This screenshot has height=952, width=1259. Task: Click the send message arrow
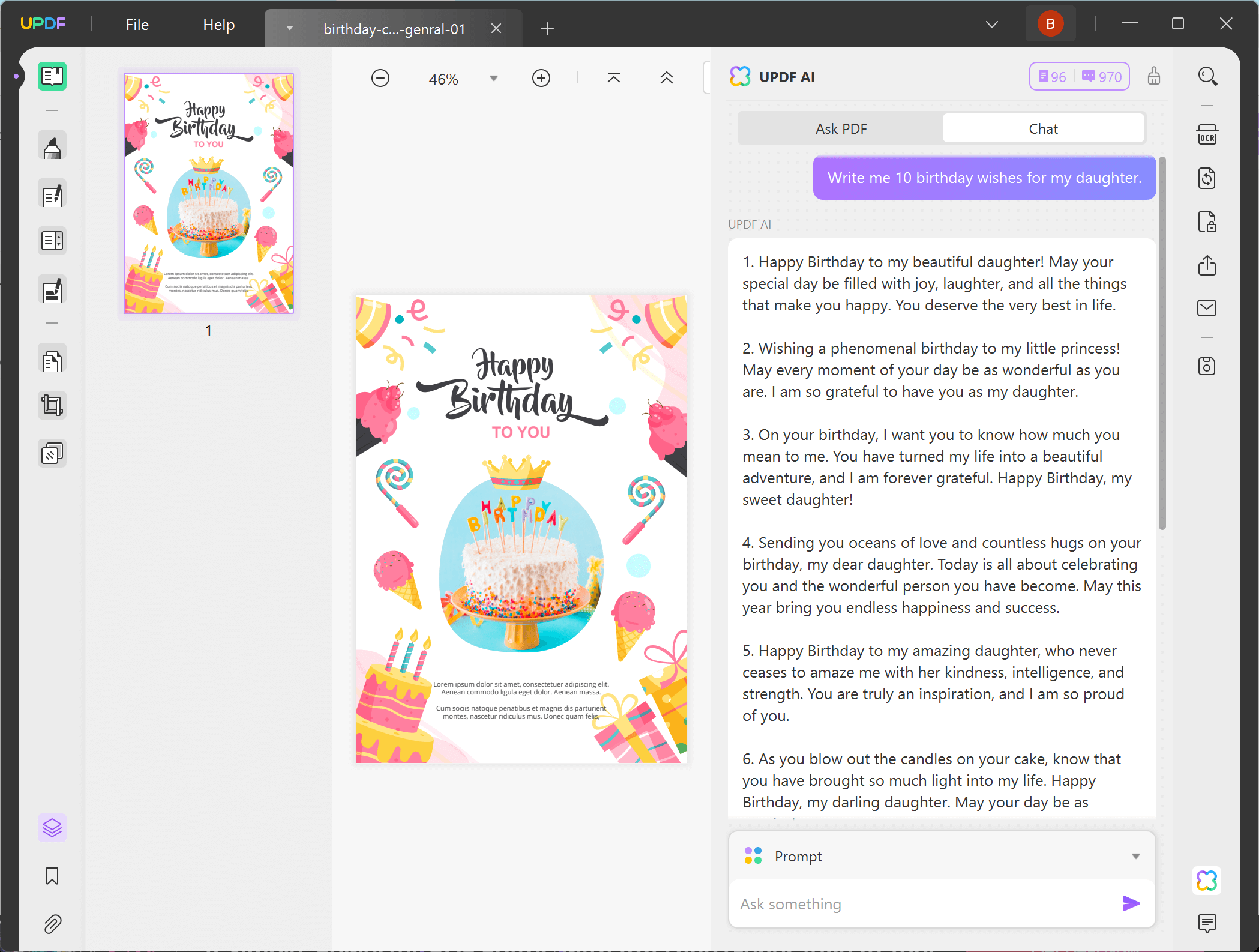point(1131,903)
